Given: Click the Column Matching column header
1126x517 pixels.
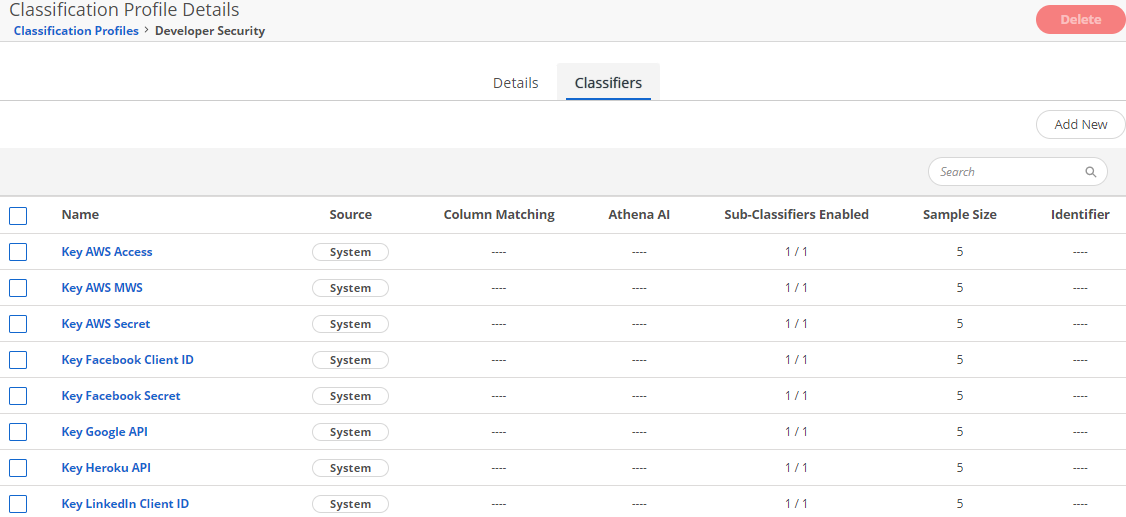Looking at the screenshot, I should [x=499, y=214].
